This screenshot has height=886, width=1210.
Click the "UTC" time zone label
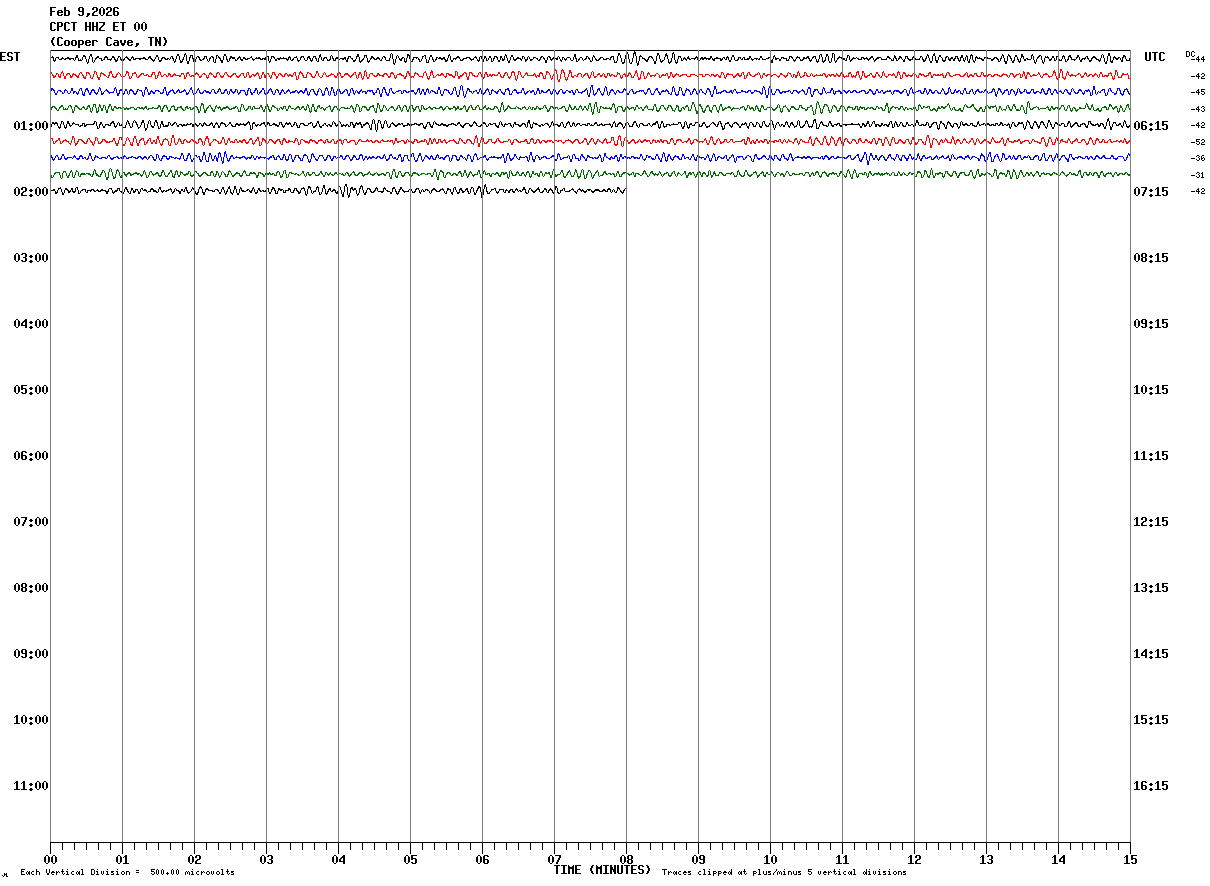[x=1155, y=57]
